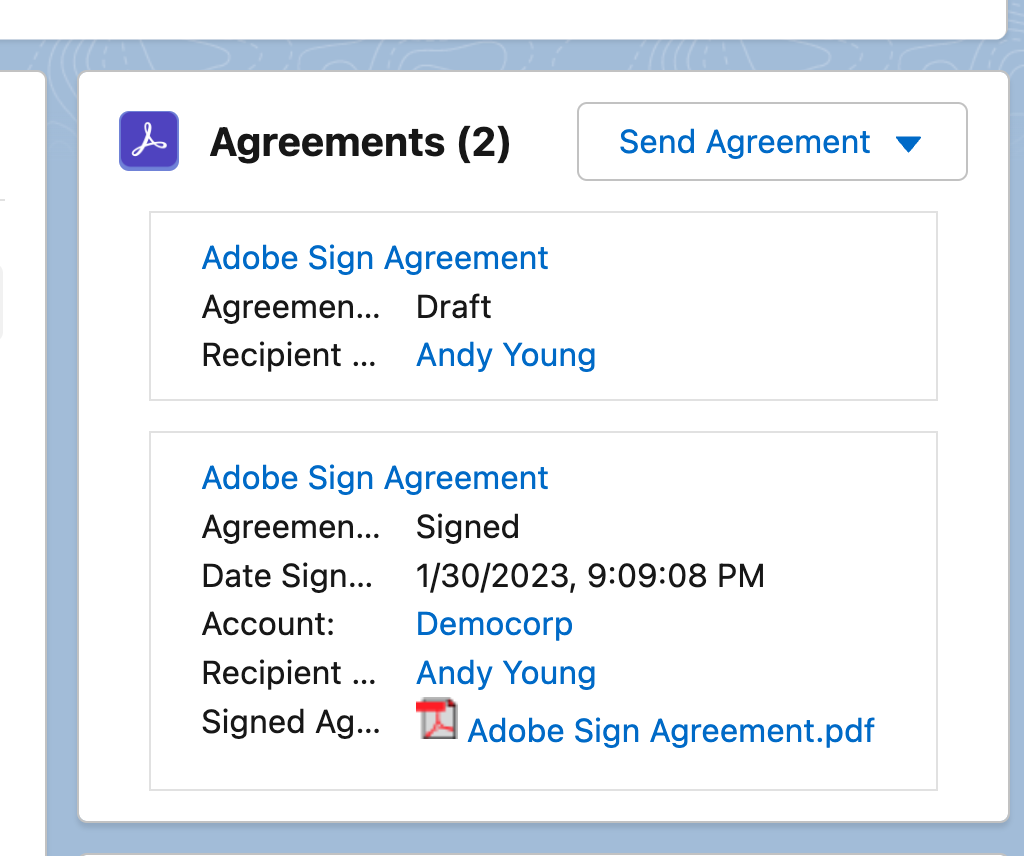Open the PDF file icon beside Signed Agreement
This screenshot has width=1024, height=856.
[x=436, y=719]
